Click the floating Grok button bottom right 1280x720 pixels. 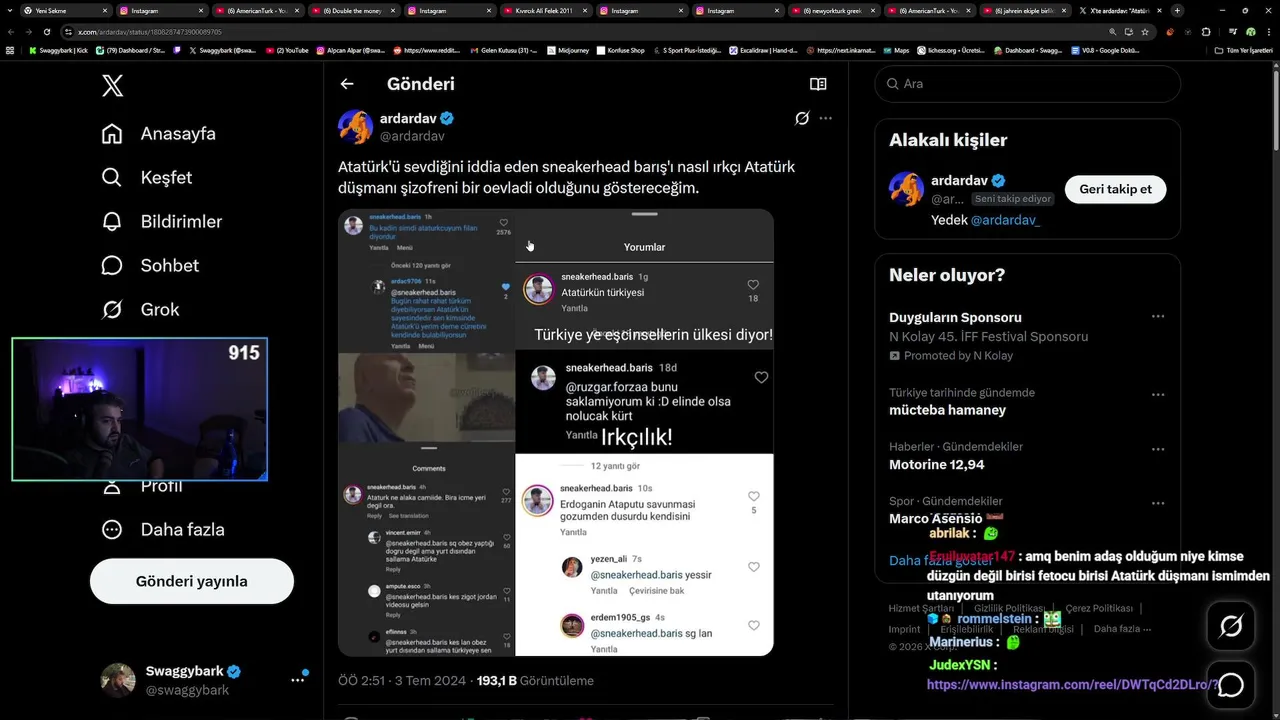tap(1231, 626)
